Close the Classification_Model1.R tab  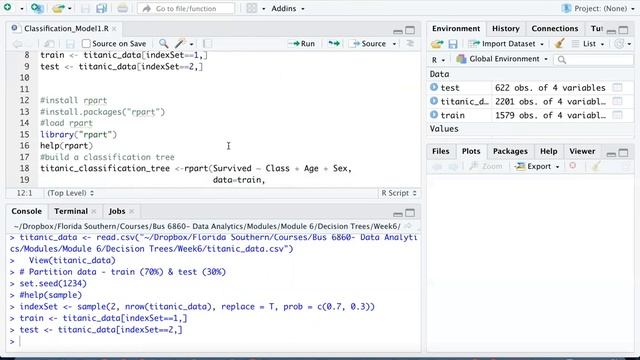click(114, 29)
